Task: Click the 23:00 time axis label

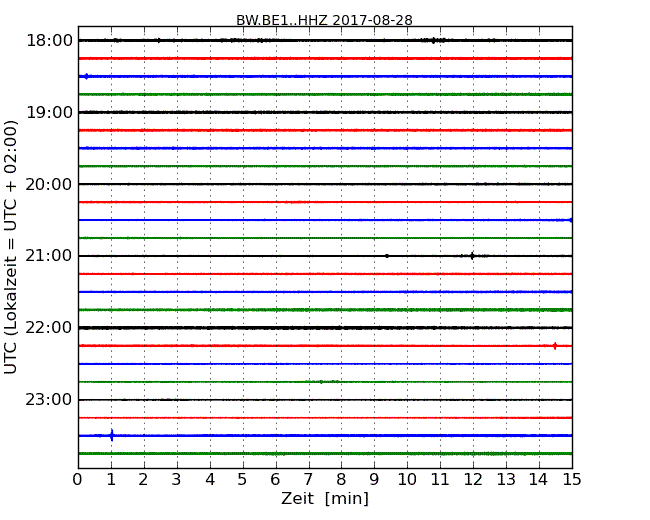Action: click(x=49, y=400)
